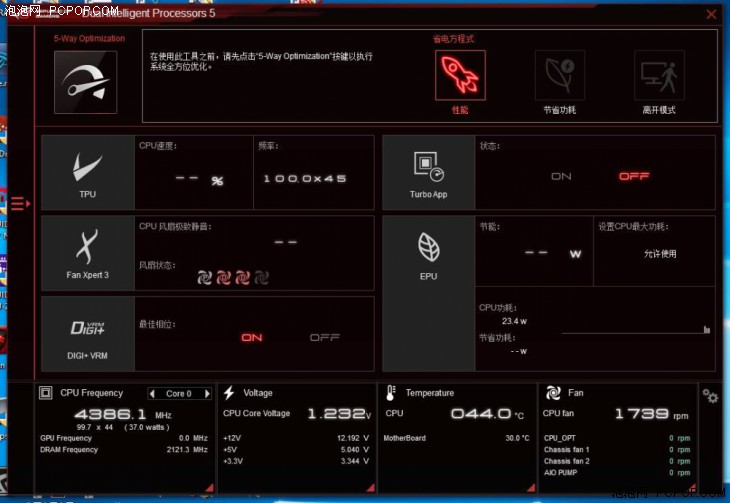
Task: Set DIGI+ VRM optimal phase ON
Action: click(x=251, y=337)
